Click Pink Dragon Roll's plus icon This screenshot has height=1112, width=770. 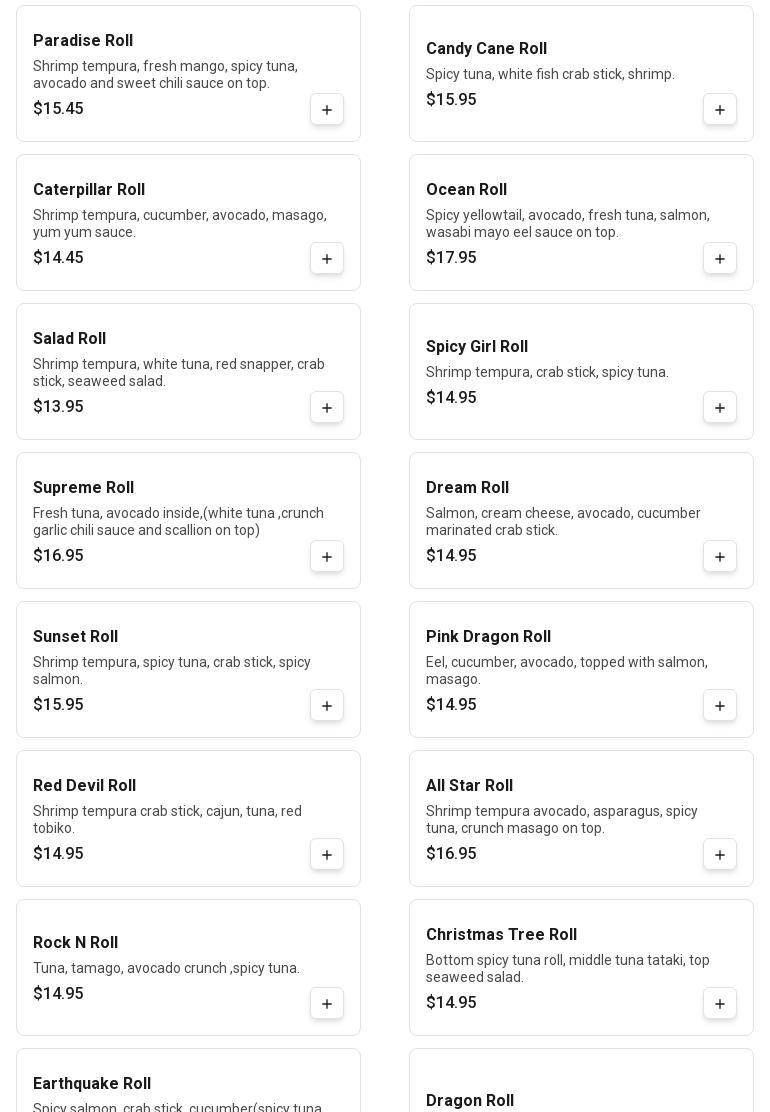coord(720,705)
